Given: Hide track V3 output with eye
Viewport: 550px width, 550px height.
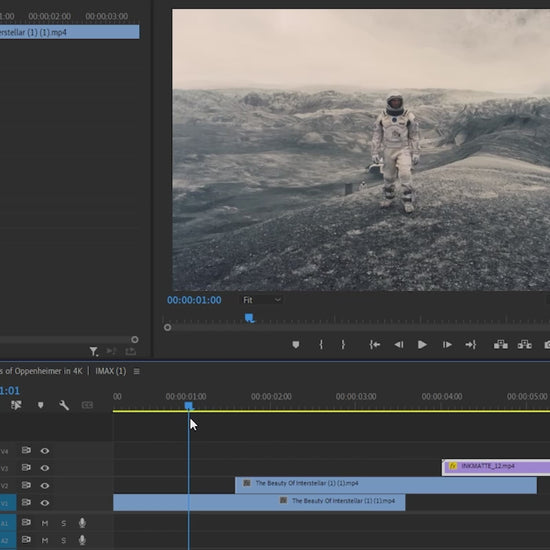Looking at the screenshot, I should point(45,468).
